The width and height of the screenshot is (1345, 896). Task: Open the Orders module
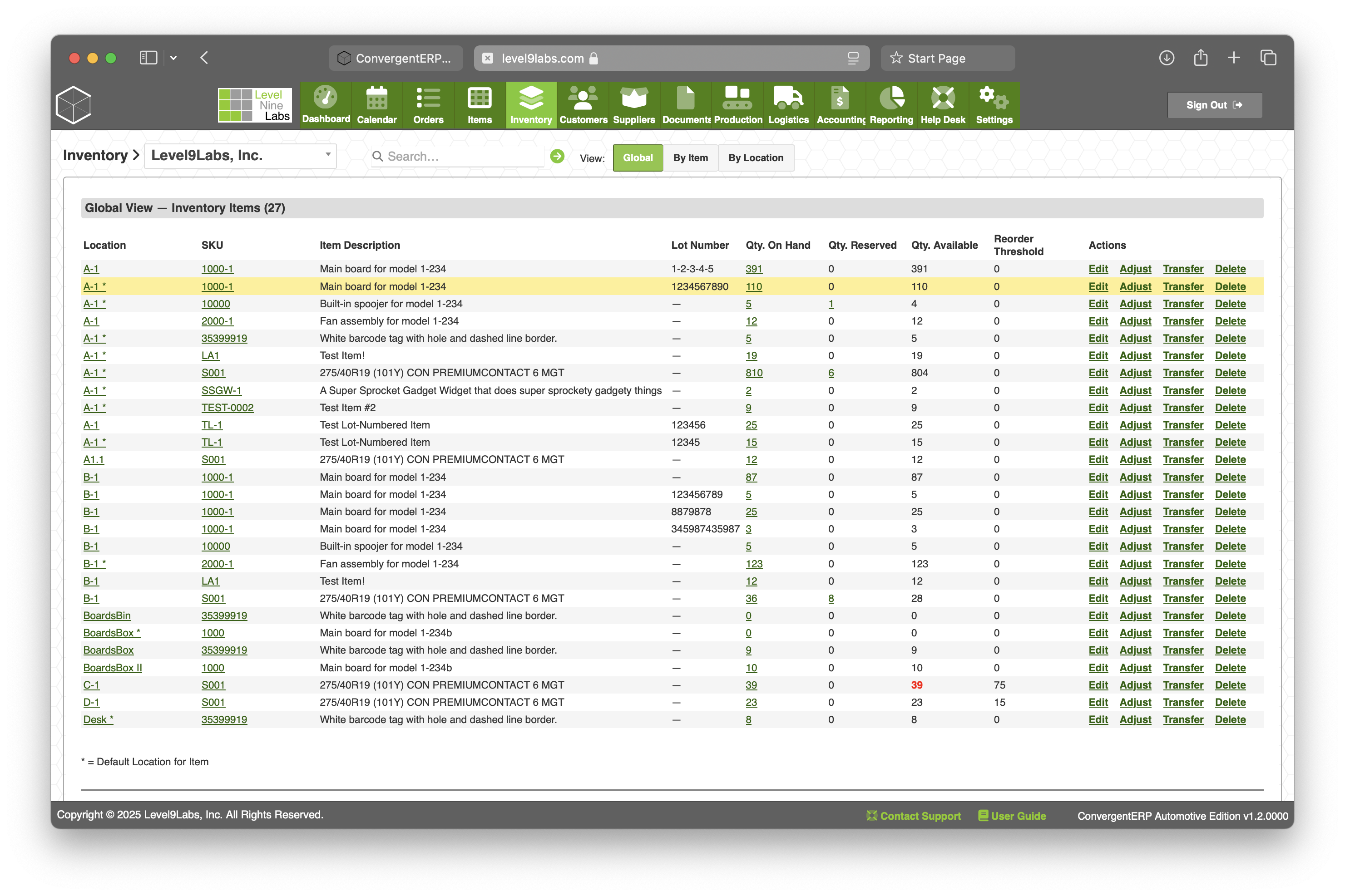[x=428, y=105]
